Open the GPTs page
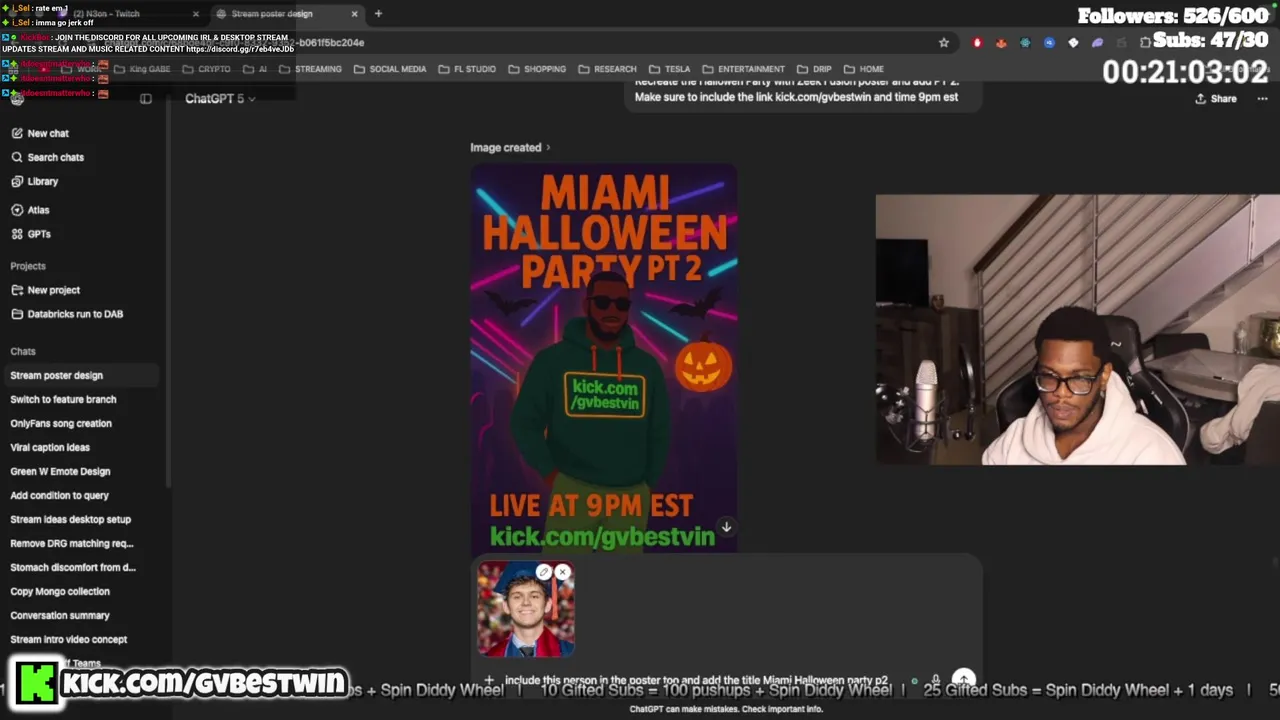Image resolution: width=1280 pixels, height=720 pixels. point(31,234)
